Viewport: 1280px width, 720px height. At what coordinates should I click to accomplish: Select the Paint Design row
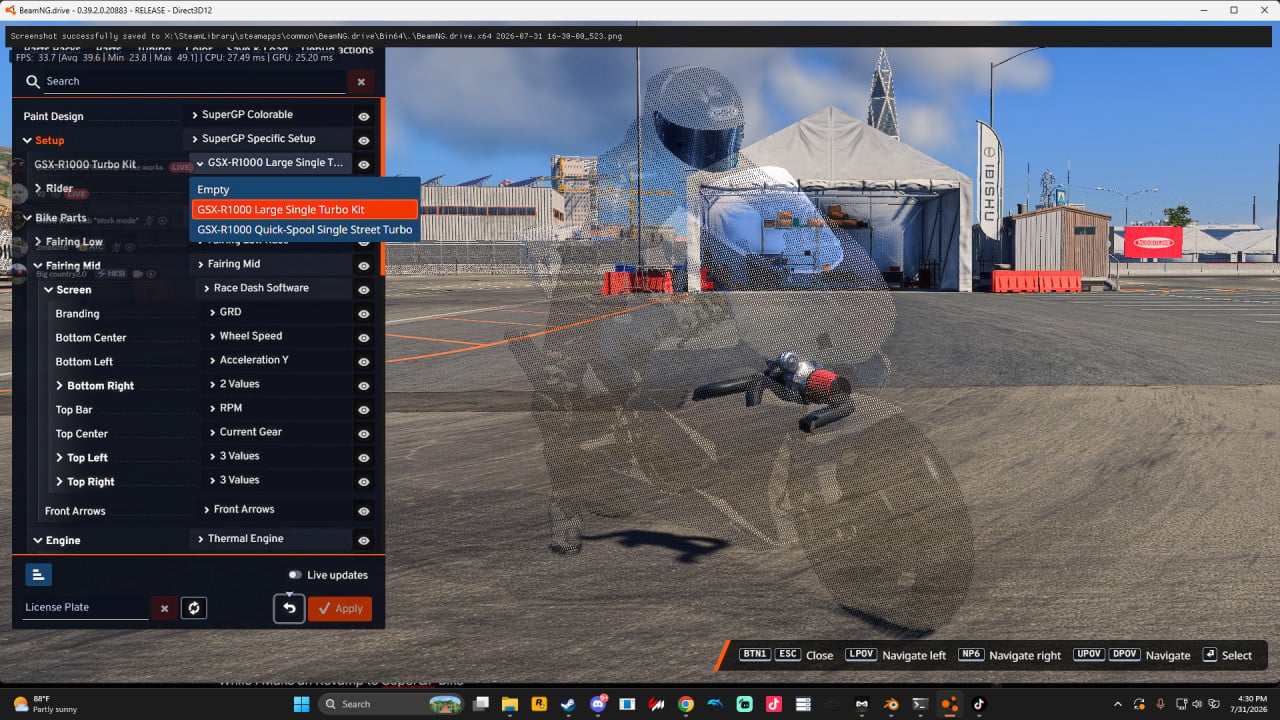[x=101, y=116]
